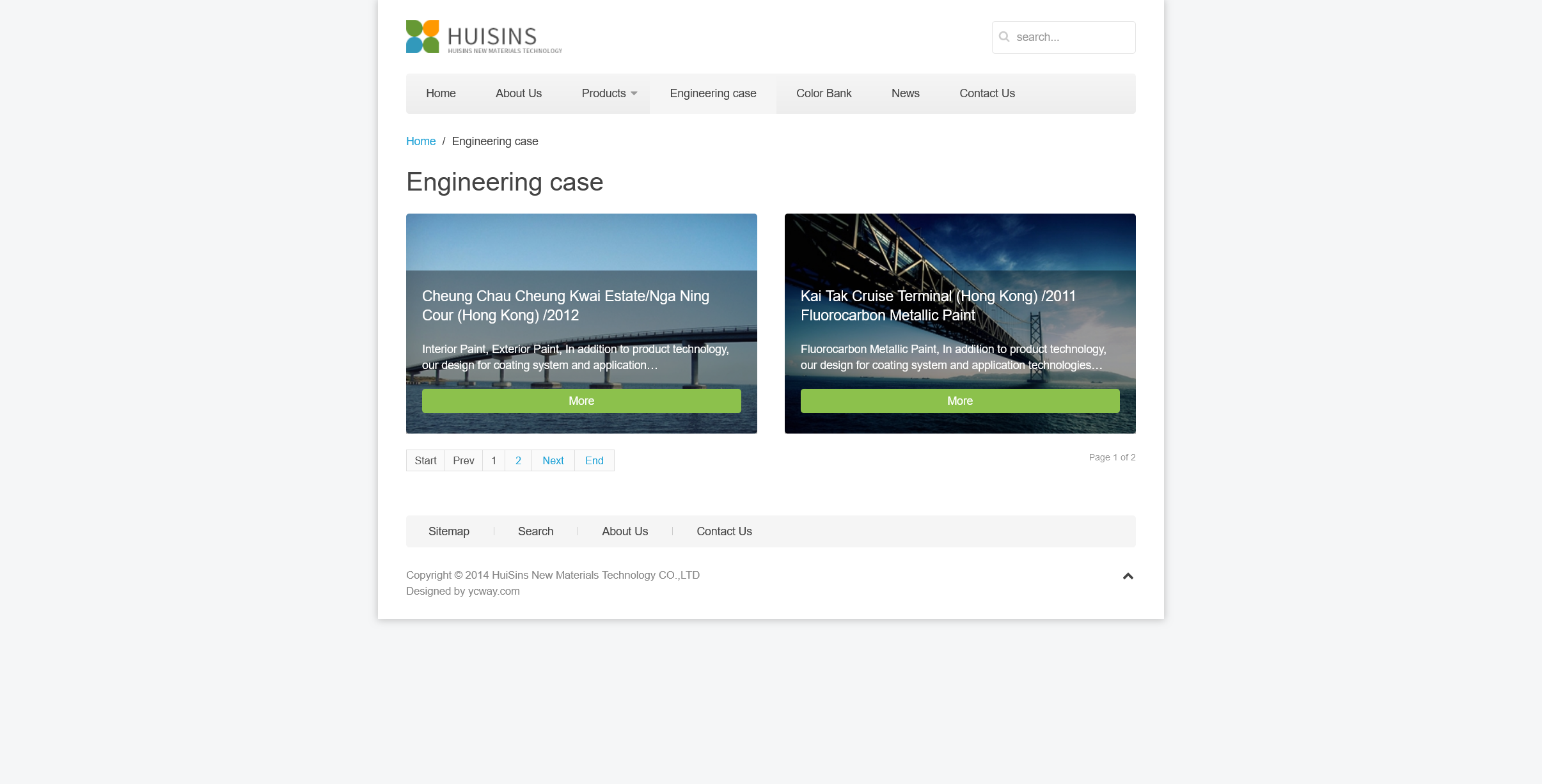Open Contact Us in top navigation

[987, 93]
